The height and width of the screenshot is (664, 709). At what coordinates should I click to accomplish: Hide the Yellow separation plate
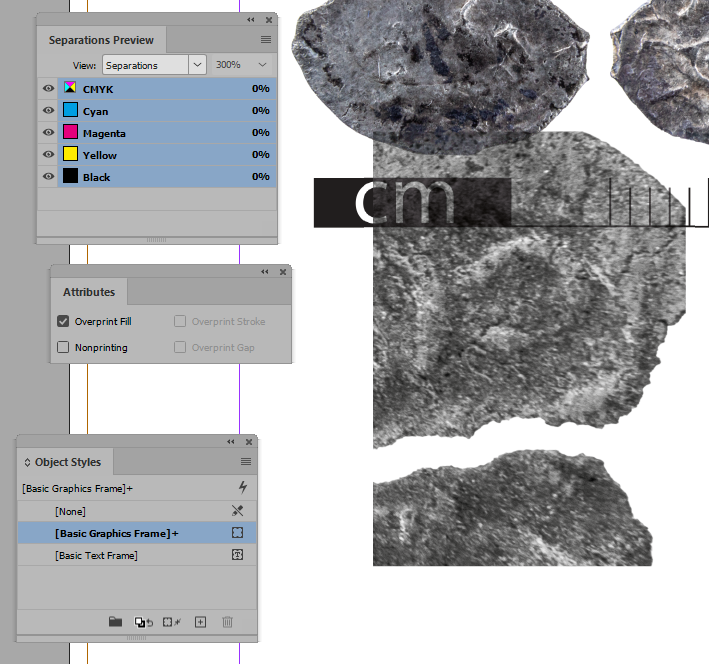click(x=48, y=154)
